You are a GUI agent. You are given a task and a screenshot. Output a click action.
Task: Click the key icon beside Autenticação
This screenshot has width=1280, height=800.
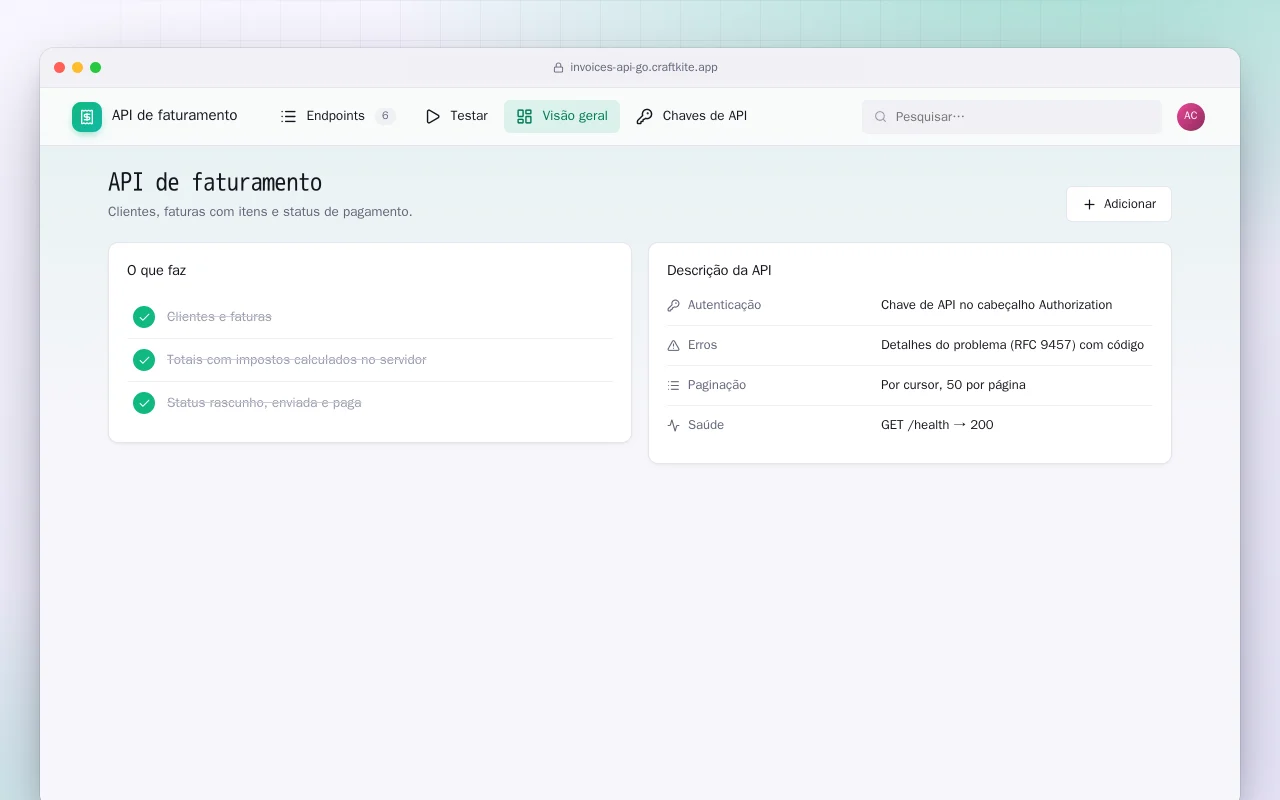[673, 305]
